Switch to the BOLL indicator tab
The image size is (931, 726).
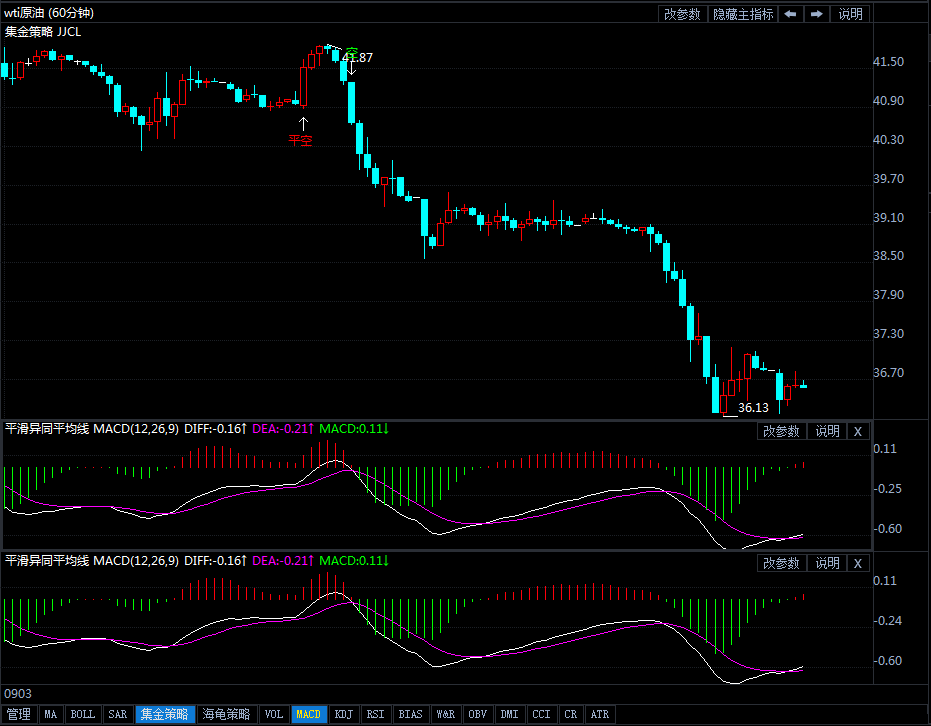(x=82, y=714)
